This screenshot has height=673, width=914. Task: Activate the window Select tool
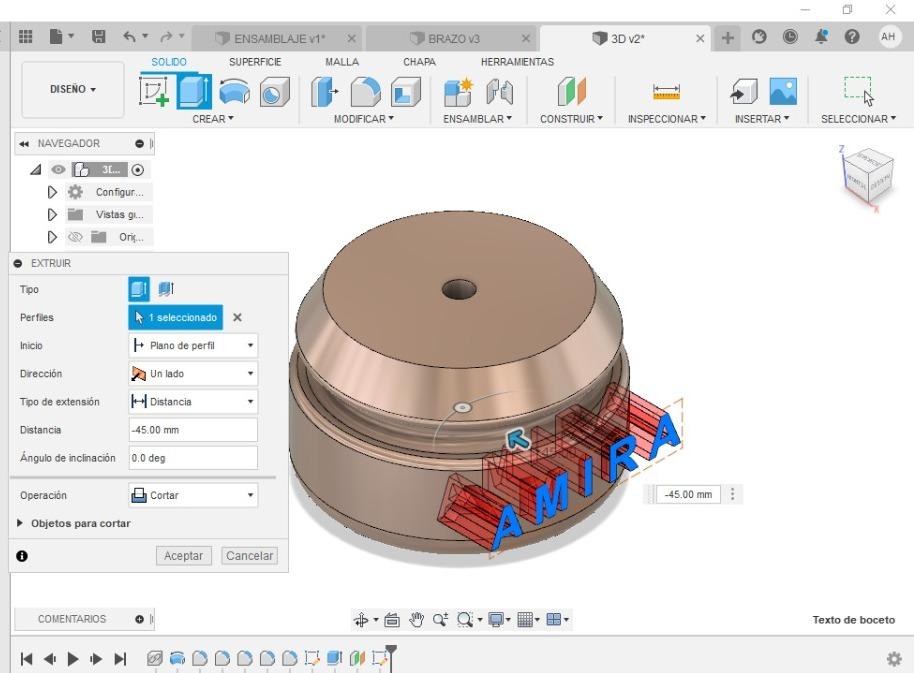(x=859, y=91)
